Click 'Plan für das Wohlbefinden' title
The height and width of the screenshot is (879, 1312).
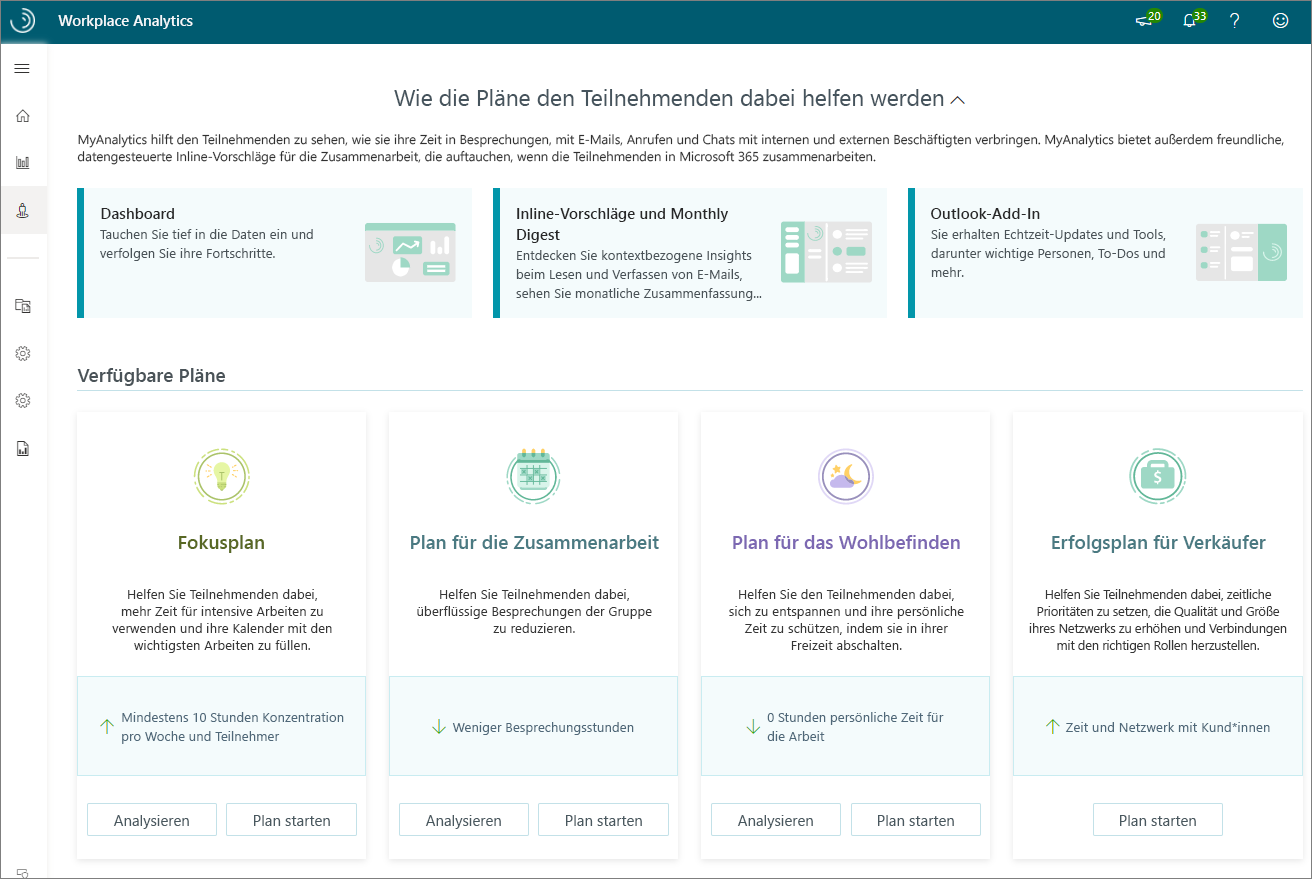pyautogui.click(x=846, y=543)
